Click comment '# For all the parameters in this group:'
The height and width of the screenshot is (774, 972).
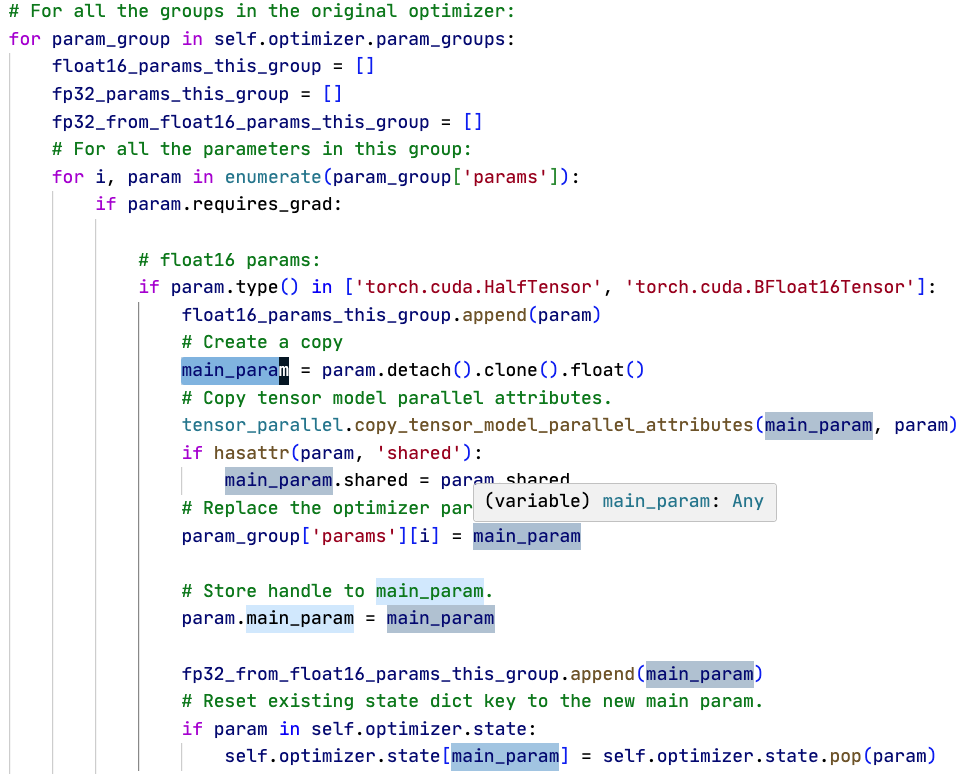[x=262, y=149]
